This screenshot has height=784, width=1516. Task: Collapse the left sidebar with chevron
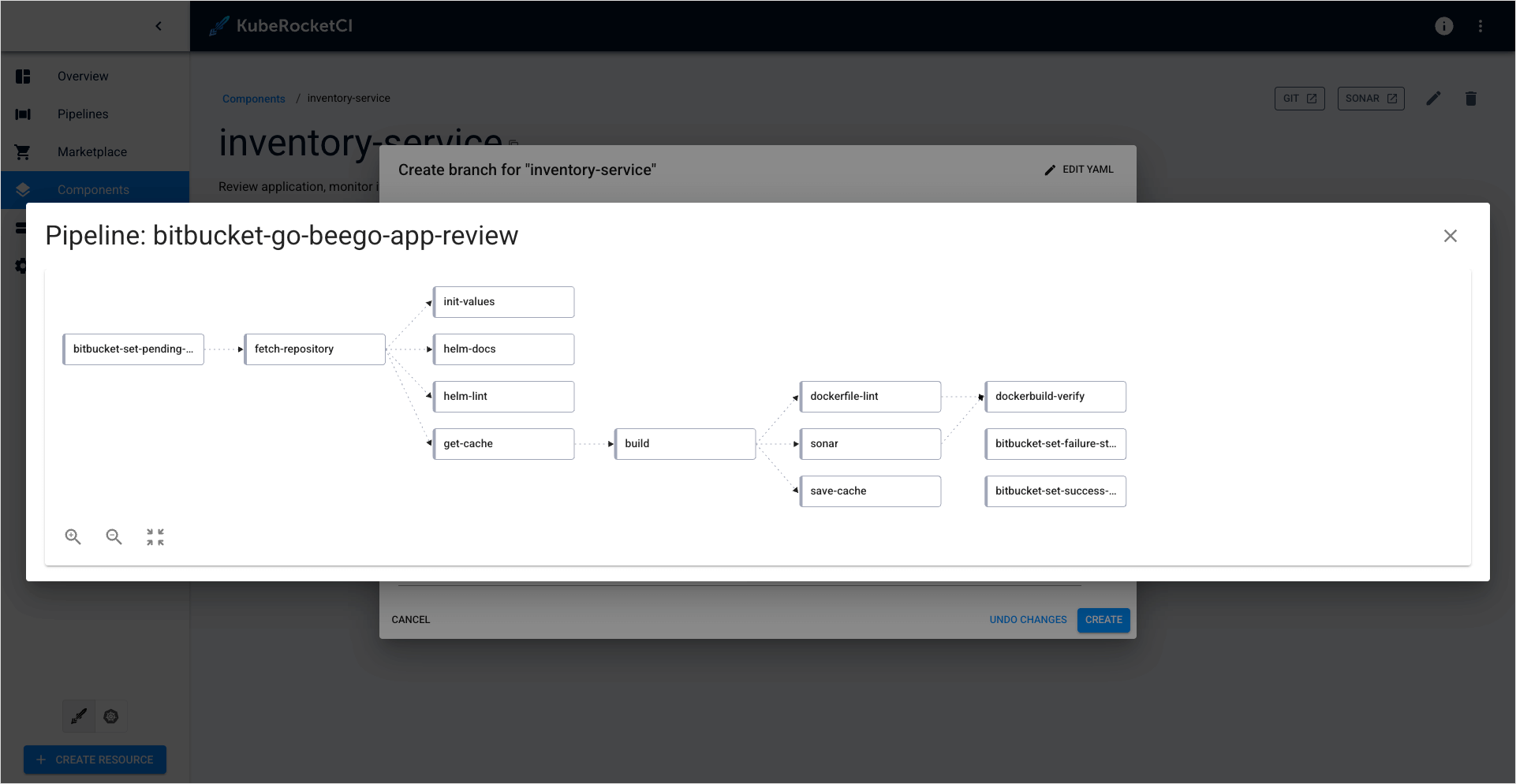coord(159,26)
